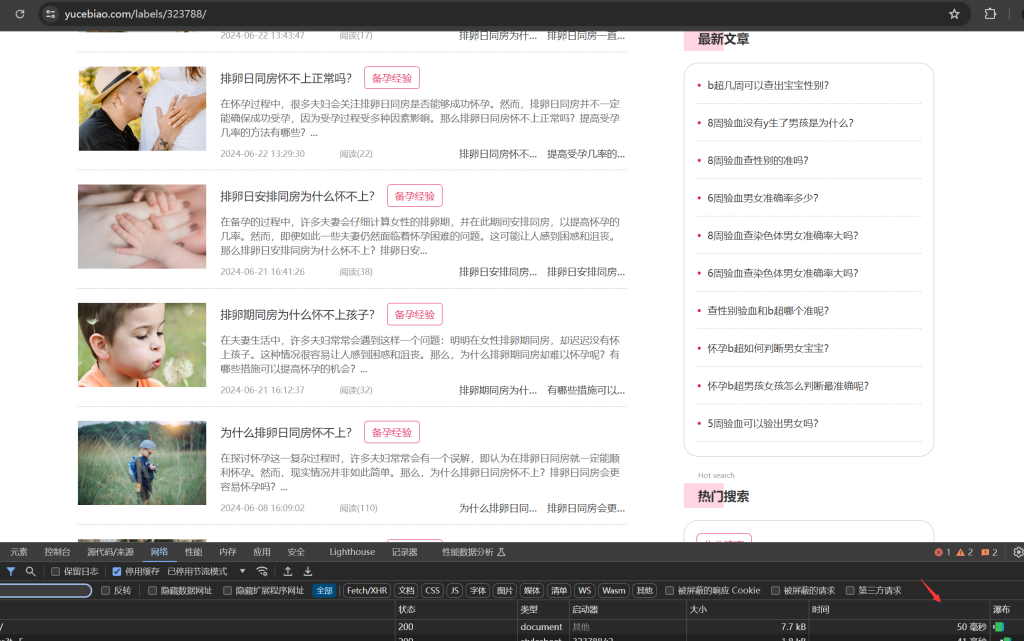Toggle the network filter funnel icon
Screen dimensions: 1024x641
tap(11, 572)
